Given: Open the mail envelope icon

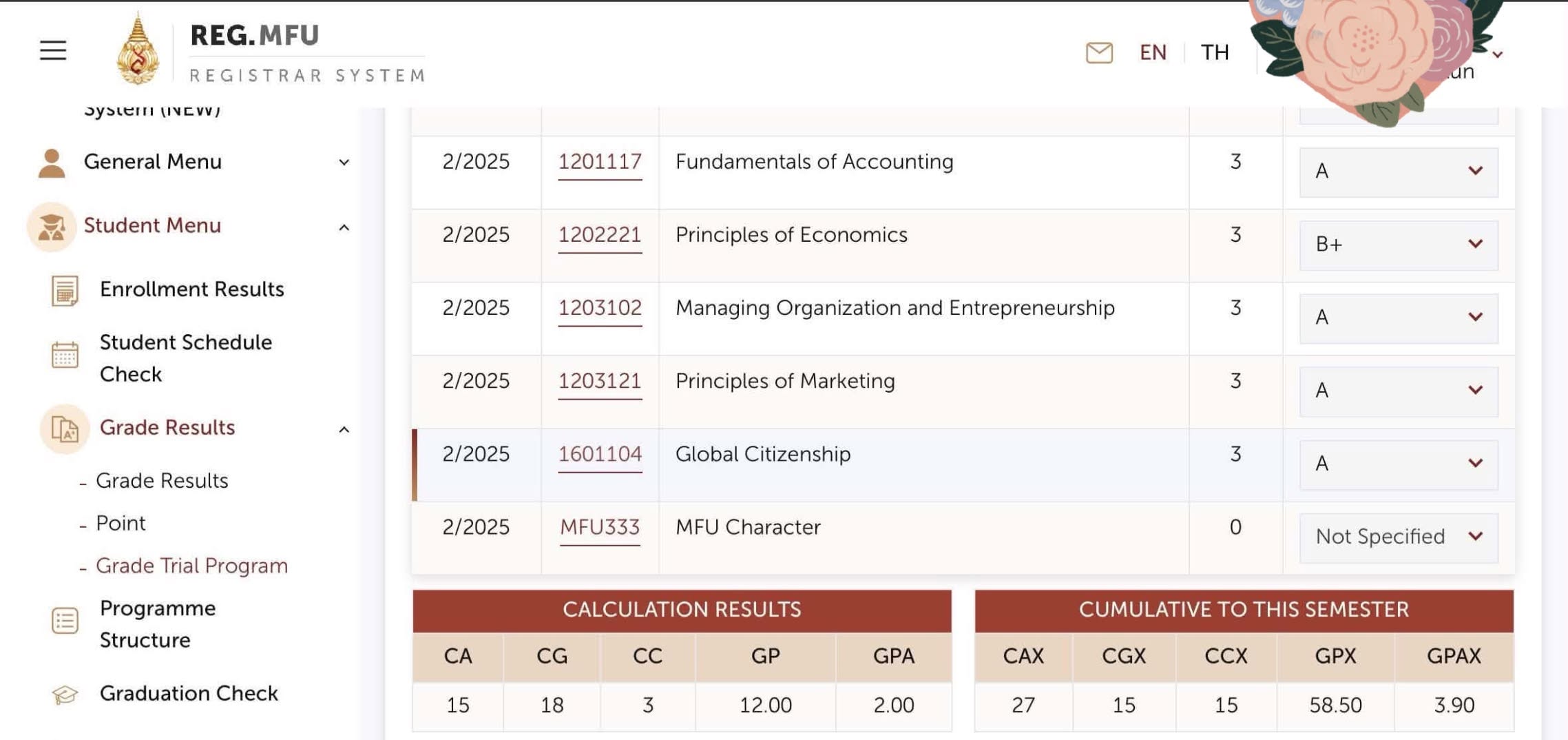Looking at the screenshot, I should (1099, 52).
